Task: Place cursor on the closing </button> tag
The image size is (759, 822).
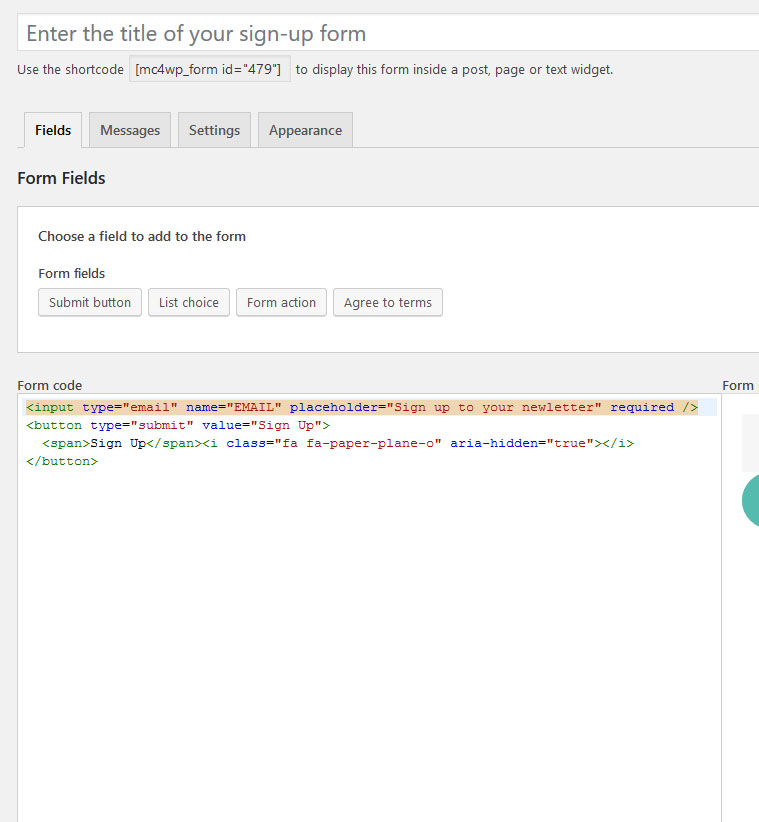Action: tap(62, 461)
